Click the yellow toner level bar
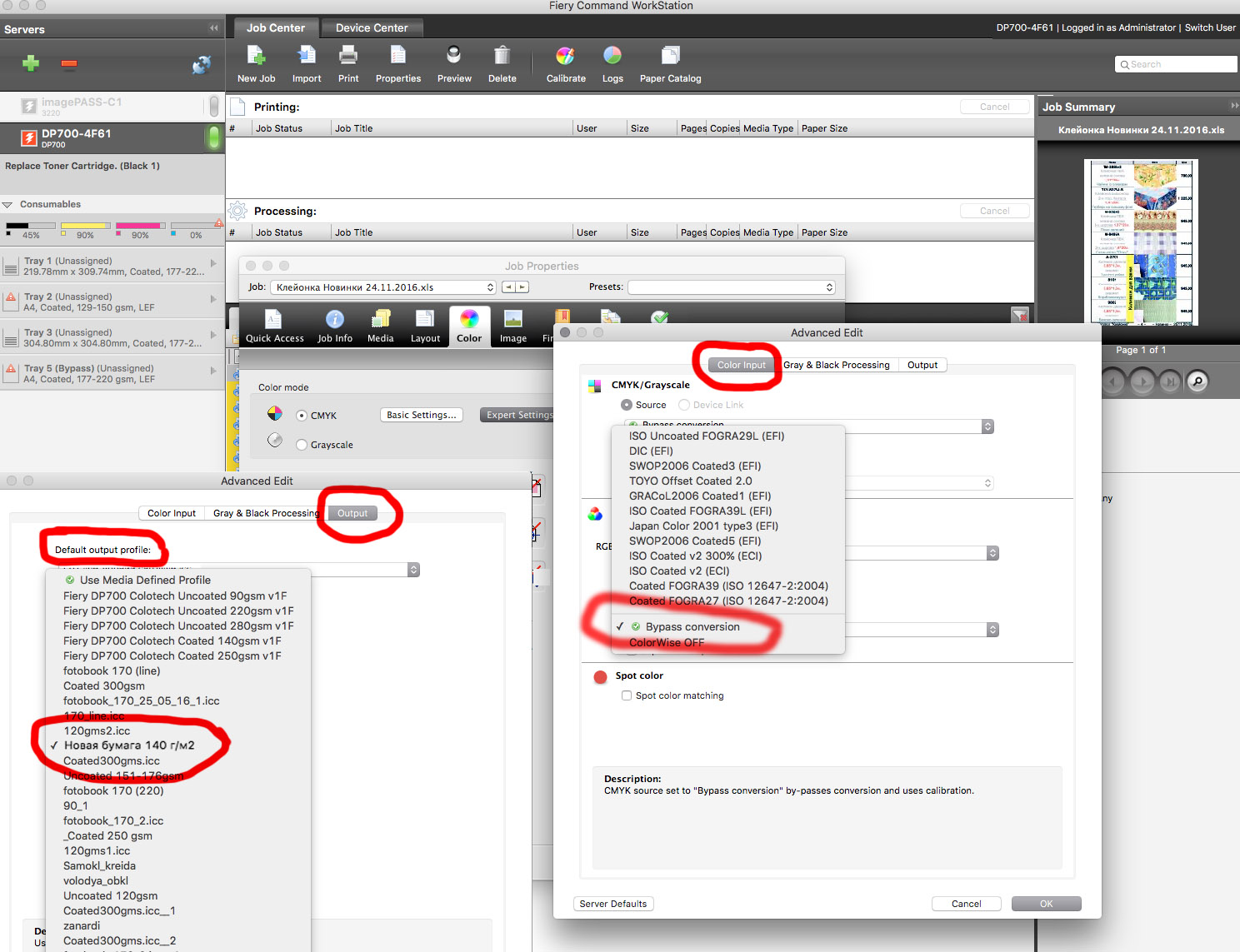This screenshot has width=1240, height=952. coord(85,225)
